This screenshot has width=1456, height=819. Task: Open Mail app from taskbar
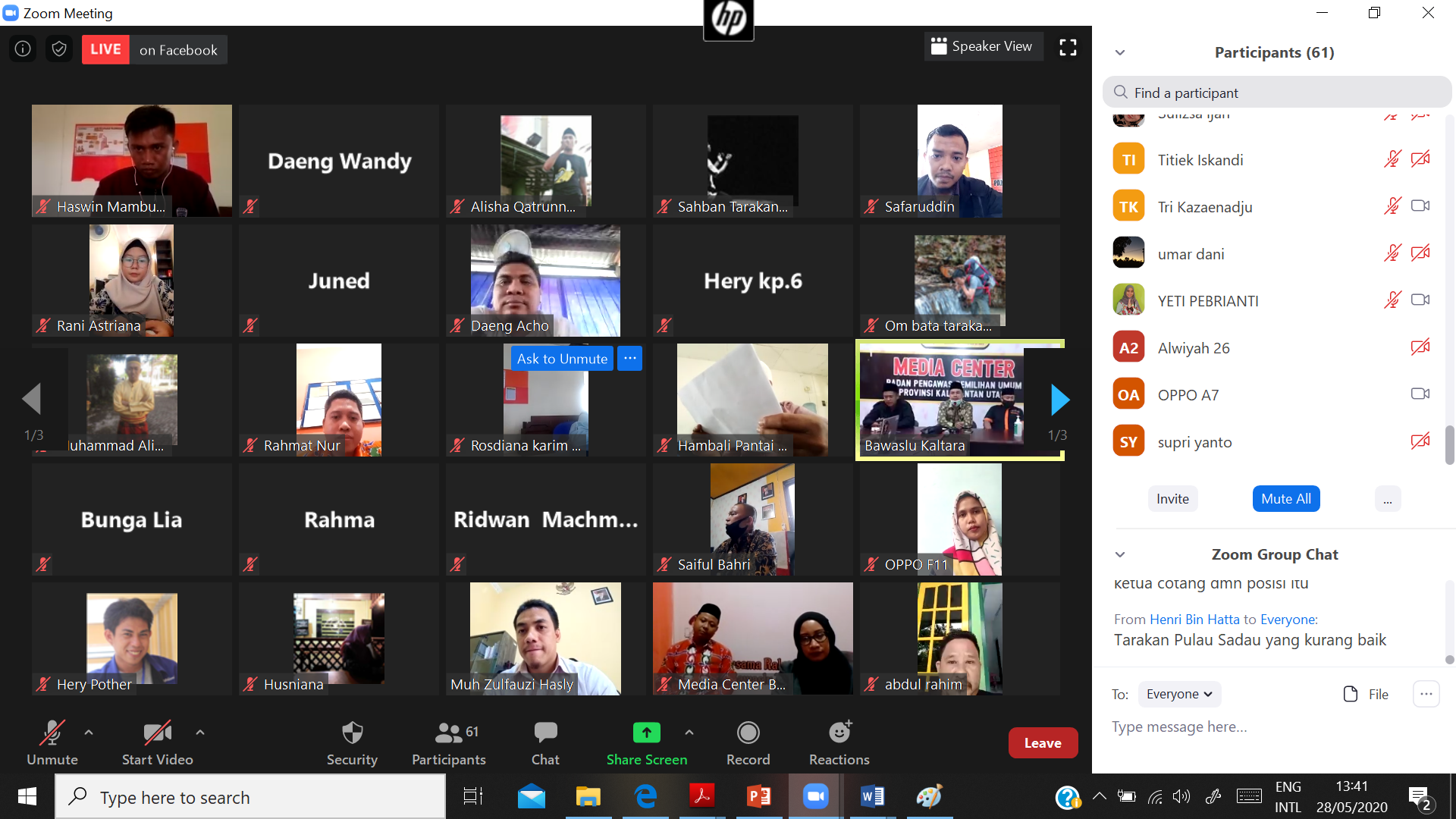pyautogui.click(x=532, y=796)
